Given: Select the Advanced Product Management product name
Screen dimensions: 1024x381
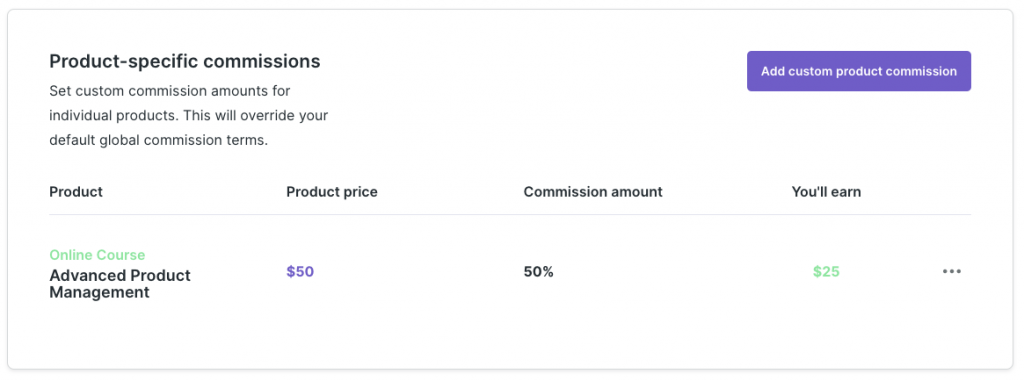Looking at the screenshot, I should pyautogui.click(x=120, y=284).
